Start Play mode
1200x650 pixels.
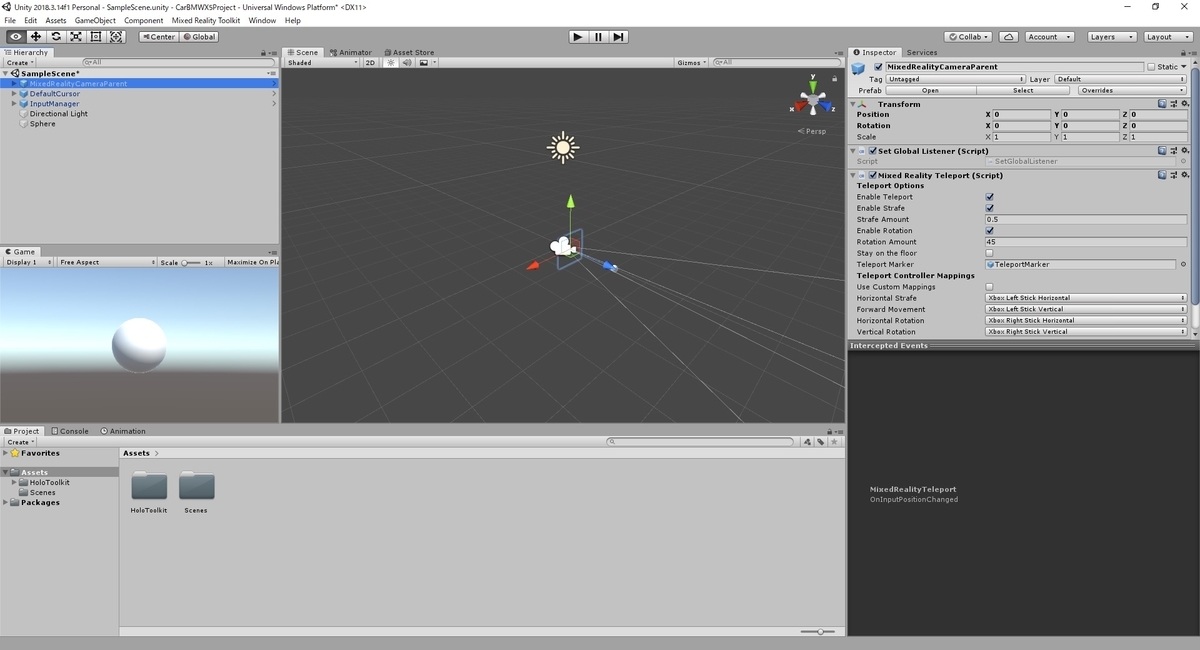[578, 37]
